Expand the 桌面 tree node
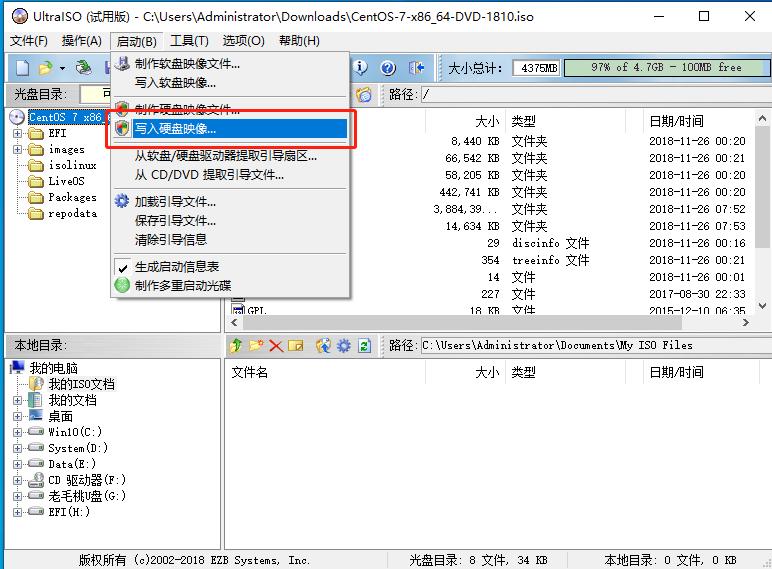Image resolution: width=772 pixels, height=569 pixels. click(x=18, y=416)
